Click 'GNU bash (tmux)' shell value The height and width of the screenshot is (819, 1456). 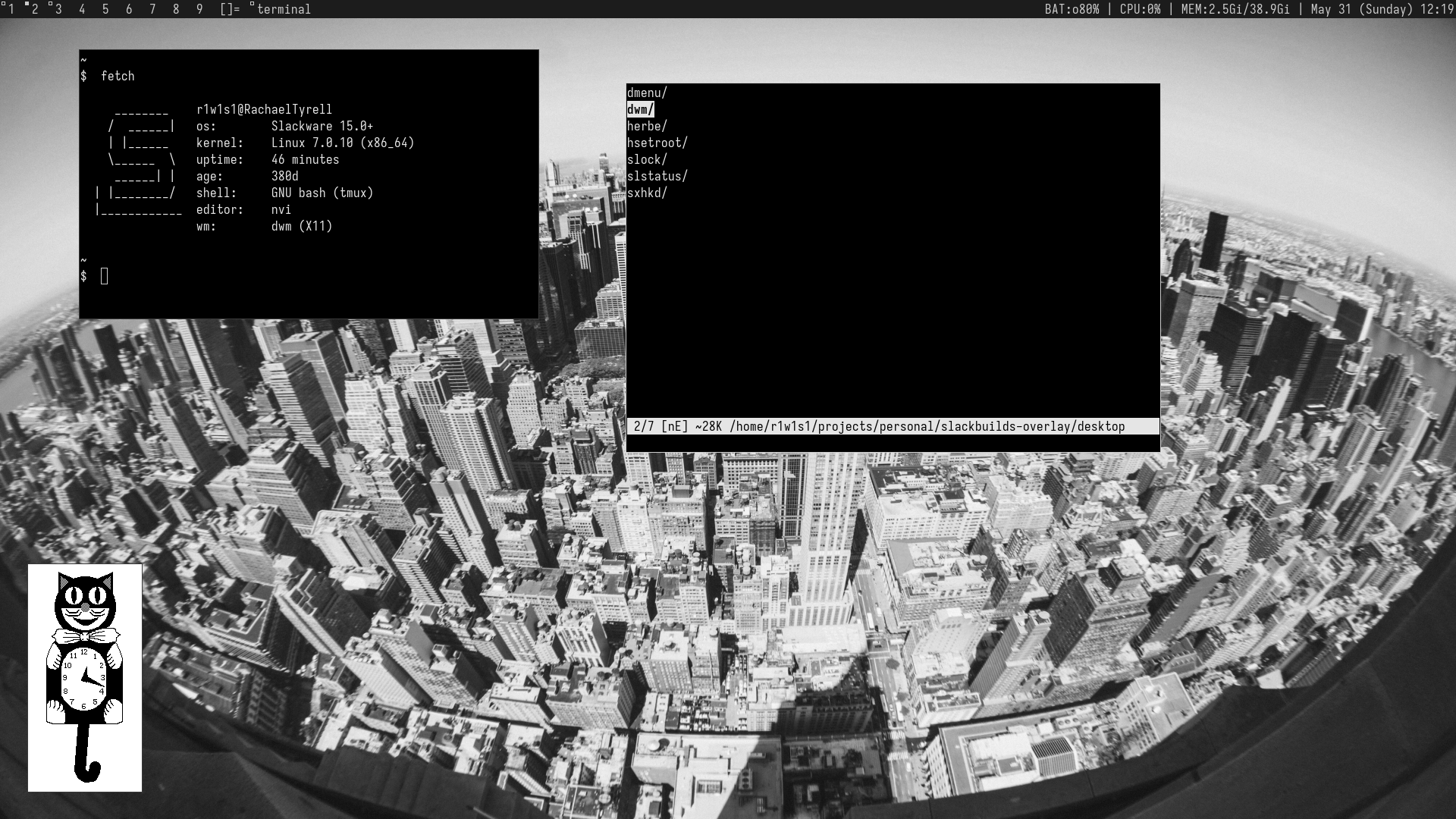click(322, 193)
